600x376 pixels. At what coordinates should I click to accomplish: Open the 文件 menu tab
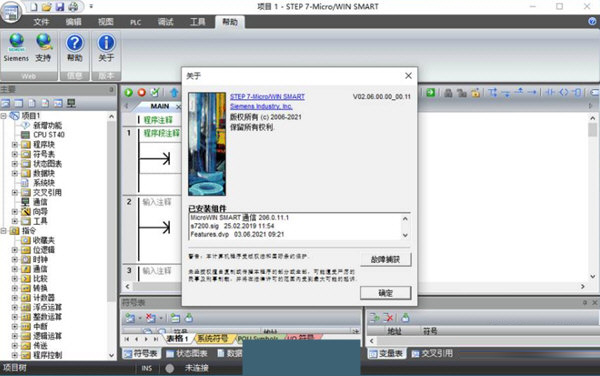tap(41, 22)
